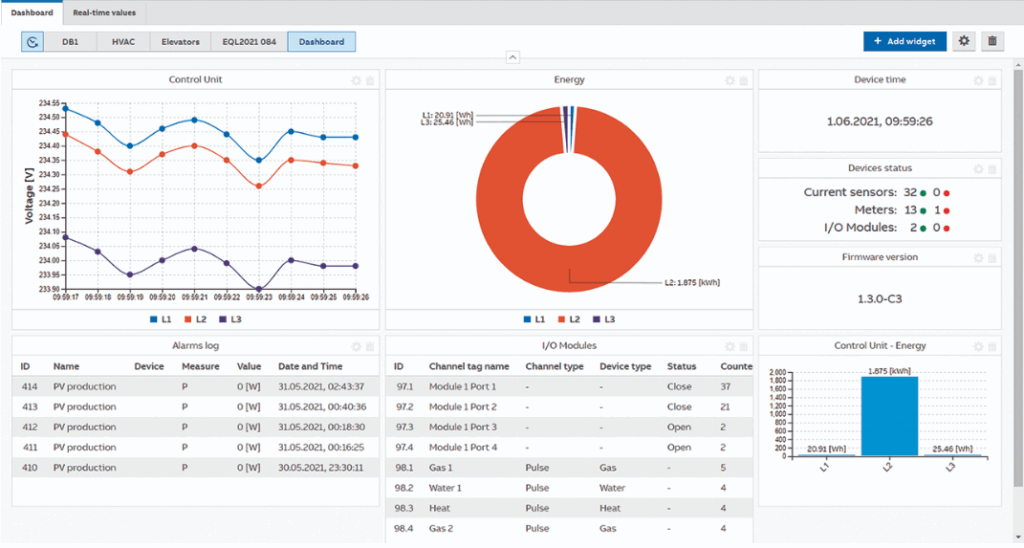Select the HVAC dashboard tab
The width and height of the screenshot is (1024, 548).
click(x=124, y=42)
